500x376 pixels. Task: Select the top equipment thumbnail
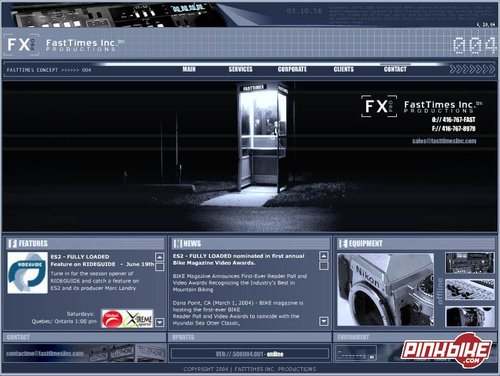tap(470, 263)
